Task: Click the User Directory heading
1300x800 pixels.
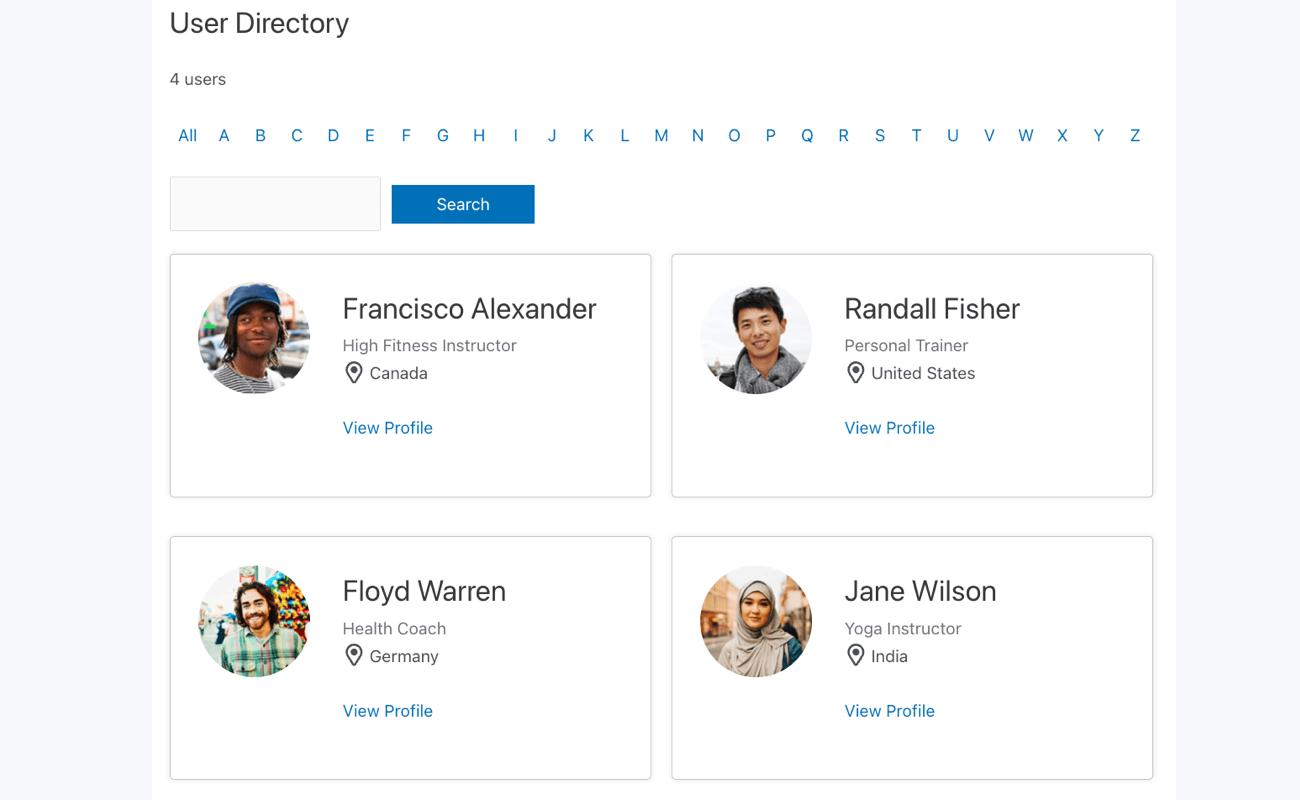Action: (259, 23)
